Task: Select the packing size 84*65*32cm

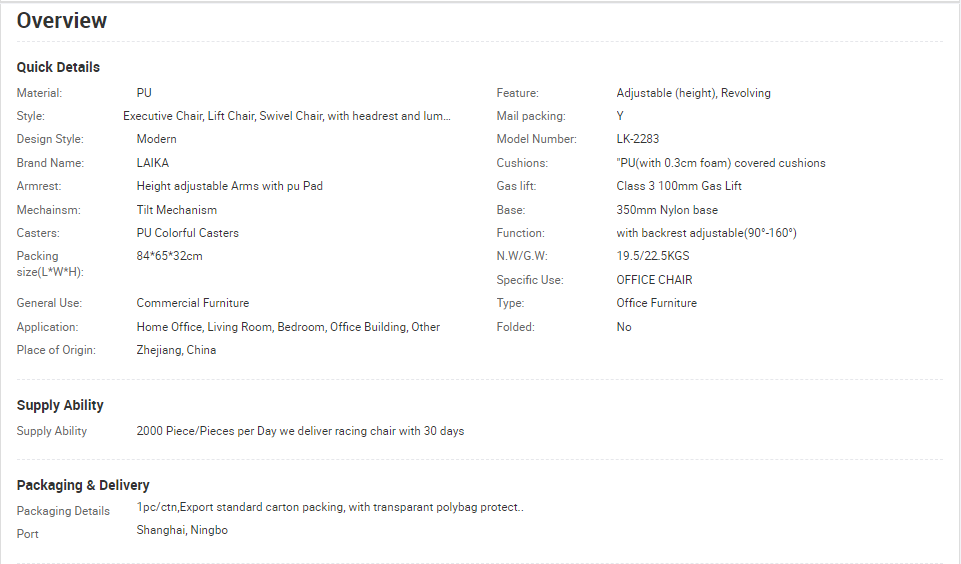Action: tap(169, 256)
